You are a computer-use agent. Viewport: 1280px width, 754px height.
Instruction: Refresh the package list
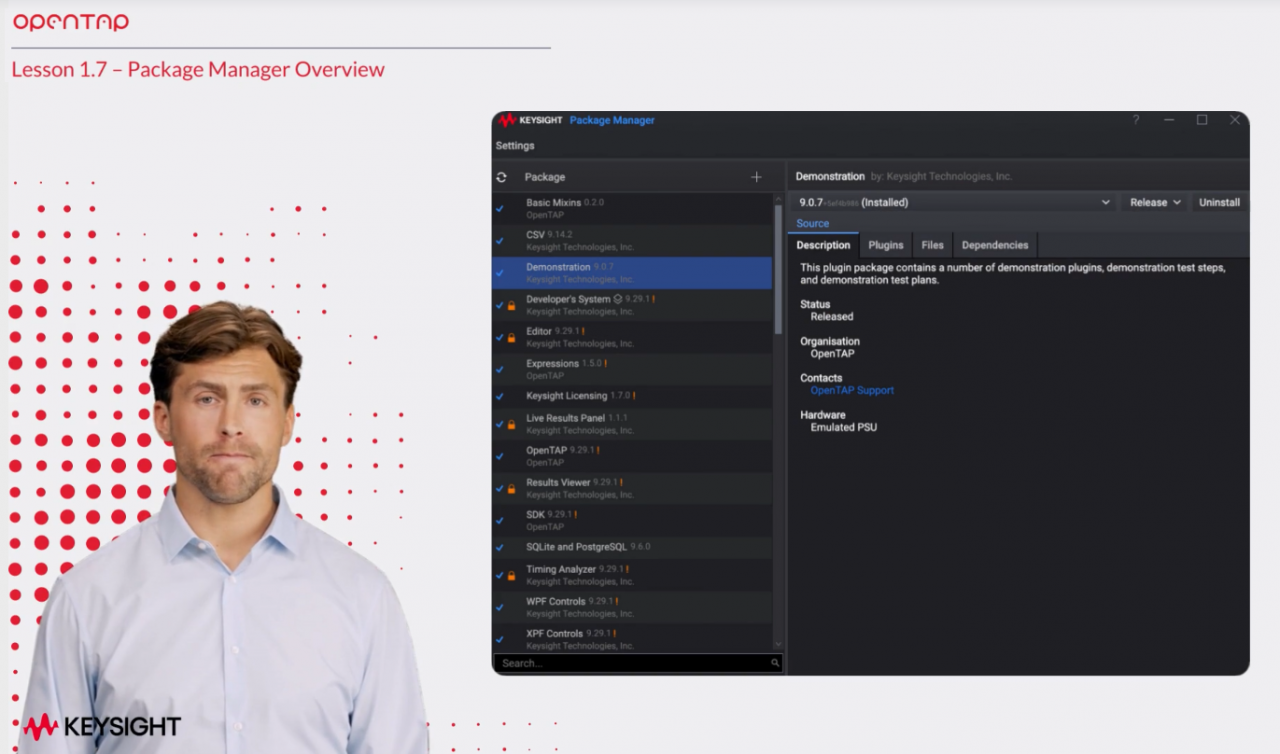[501, 177]
